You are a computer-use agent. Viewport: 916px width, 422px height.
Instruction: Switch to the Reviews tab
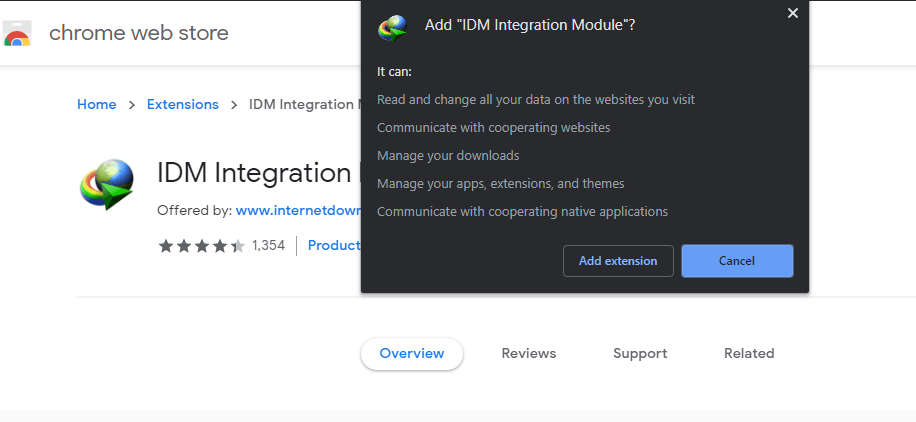pos(529,353)
